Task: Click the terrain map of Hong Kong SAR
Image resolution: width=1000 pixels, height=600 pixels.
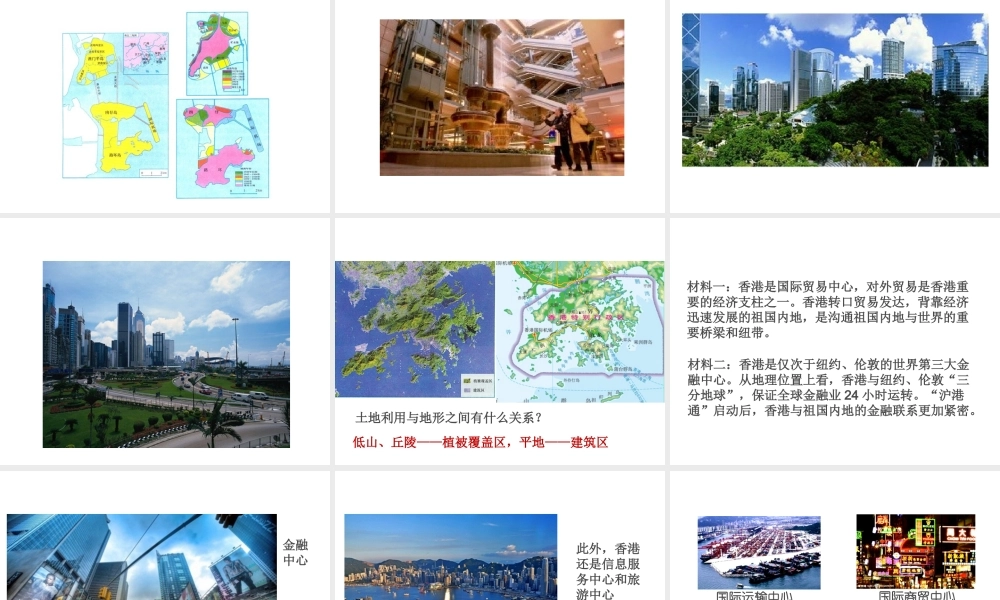Action: click(x=580, y=332)
